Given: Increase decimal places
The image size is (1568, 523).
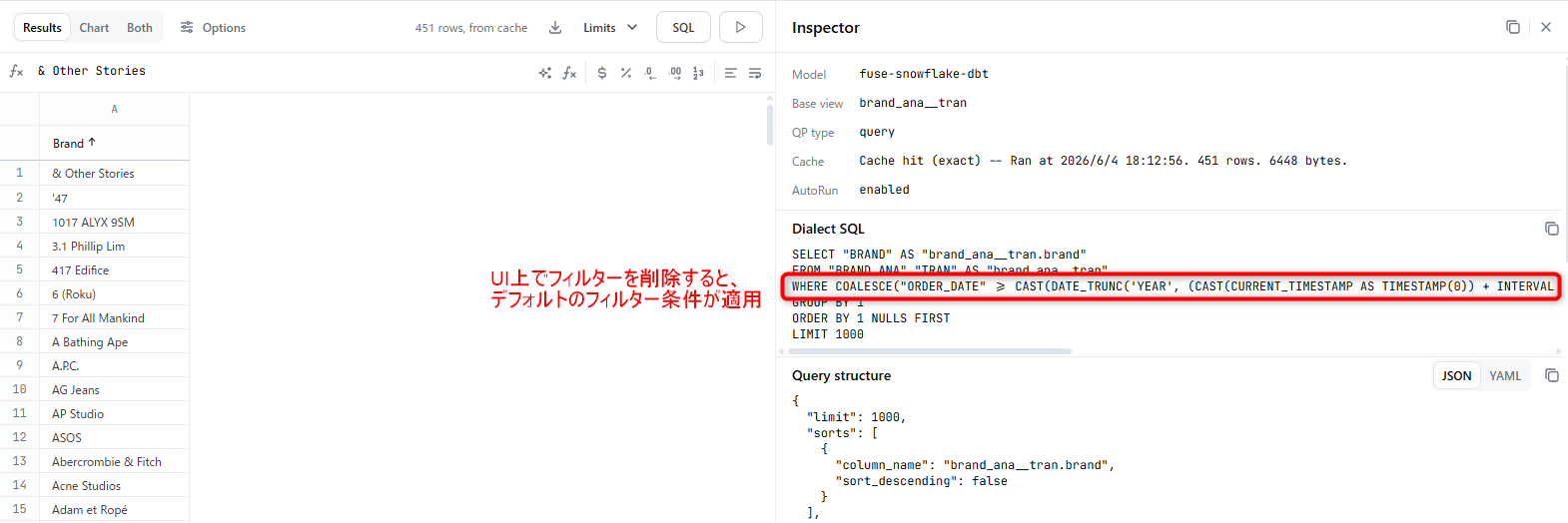Looking at the screenshot, I should point(675,73).
